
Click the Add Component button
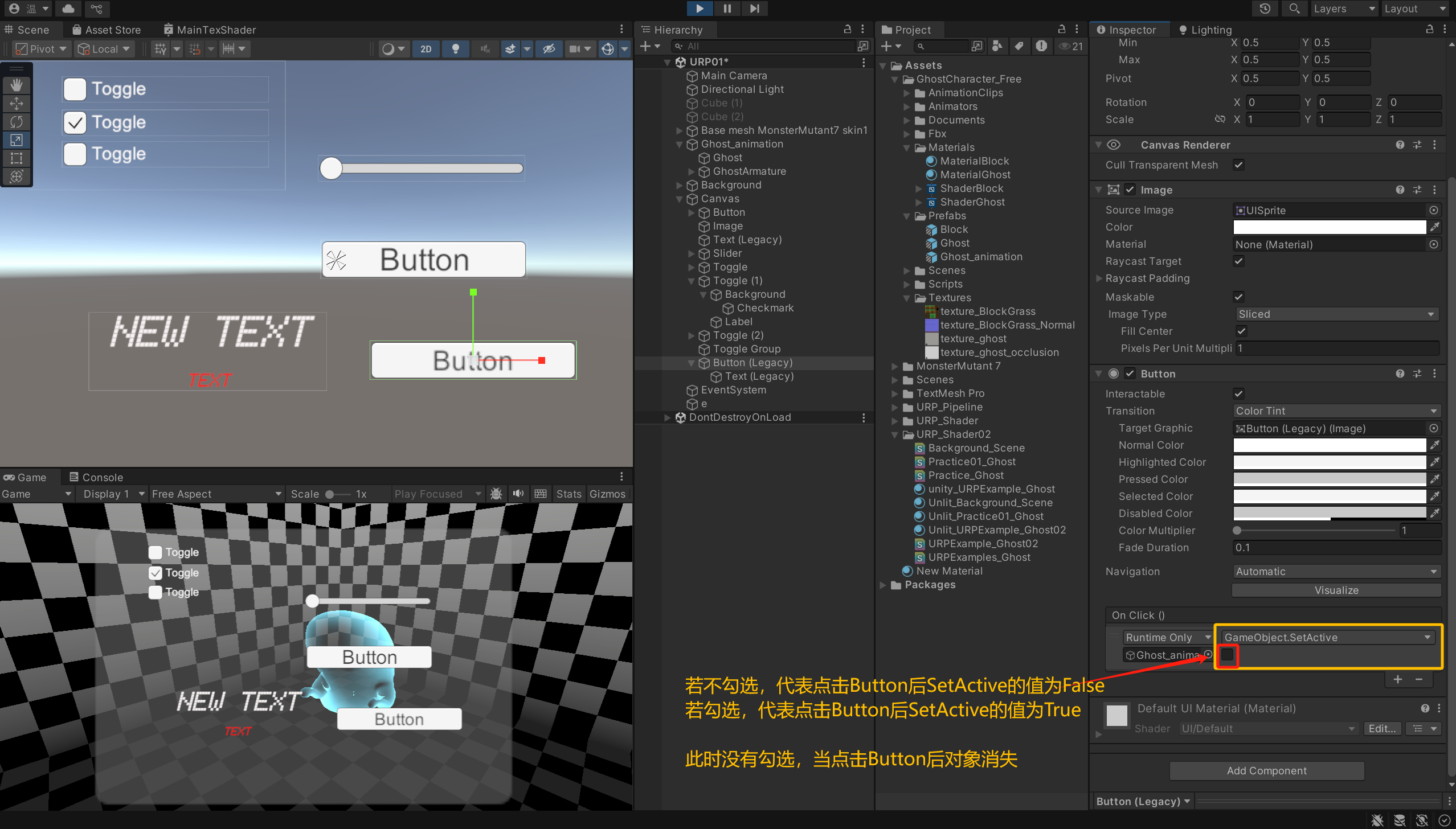[x=1266, y=770]
